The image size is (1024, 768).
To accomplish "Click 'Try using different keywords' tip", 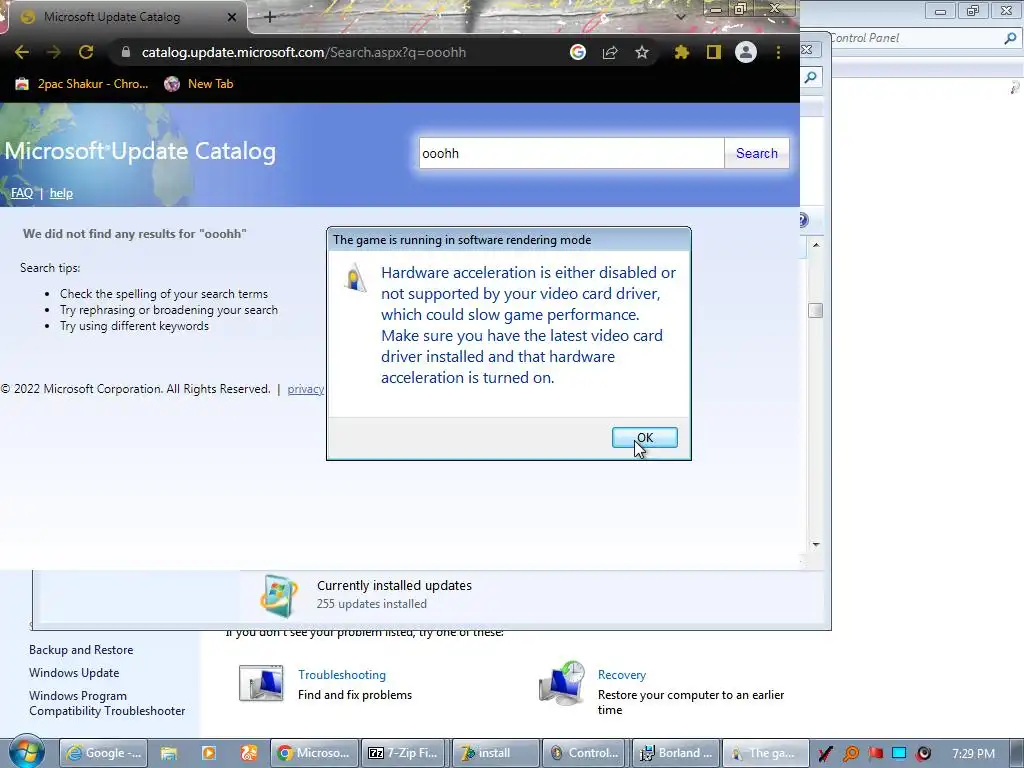I will (x=135, y=326).
